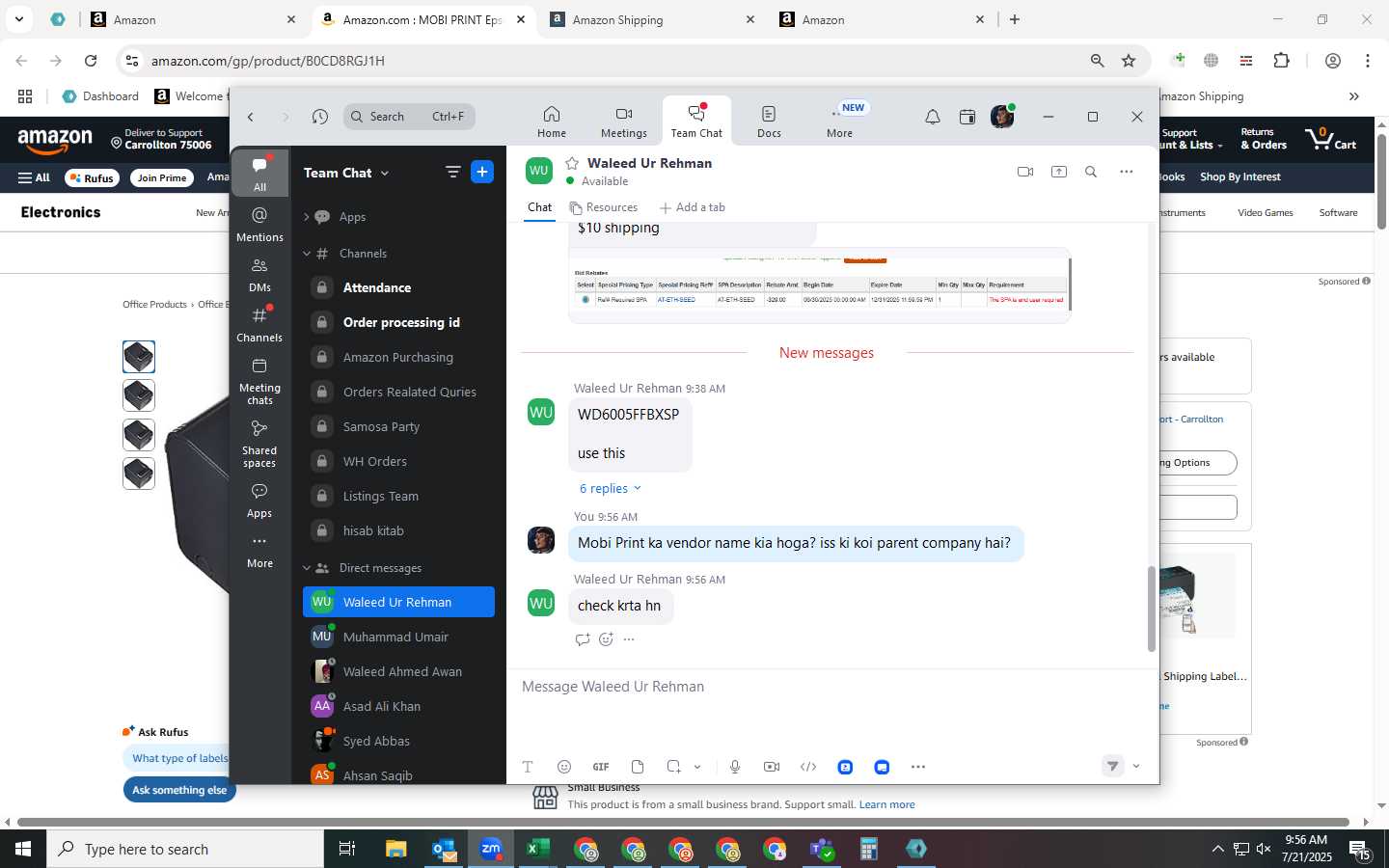Open the Amazon Purchasing channel
This screenshot has height=868, width=1389.
click(x=398, y=357)
